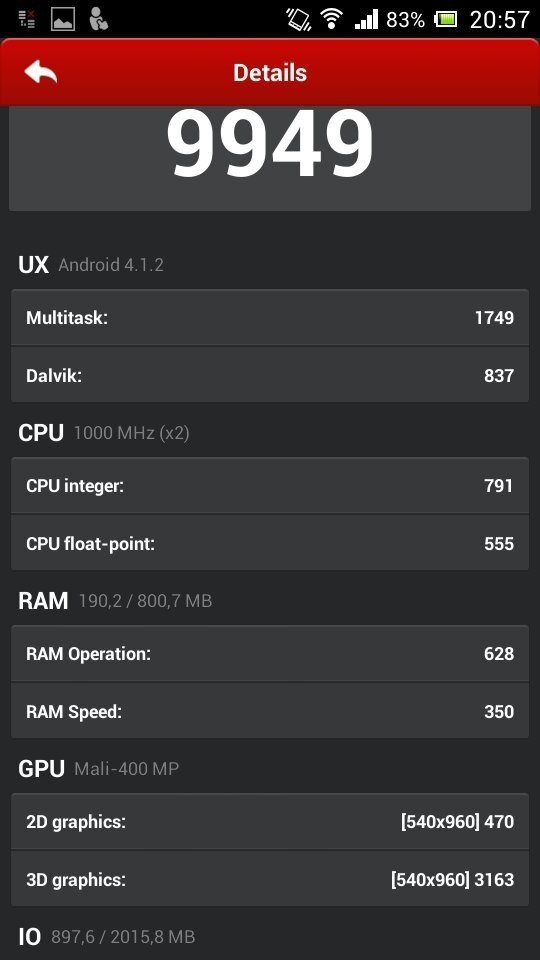This screenshot has width=540, height=960.
Task: Open the picture notification icon in status bar
Action: pyautogui.click(x=62, y=19)
